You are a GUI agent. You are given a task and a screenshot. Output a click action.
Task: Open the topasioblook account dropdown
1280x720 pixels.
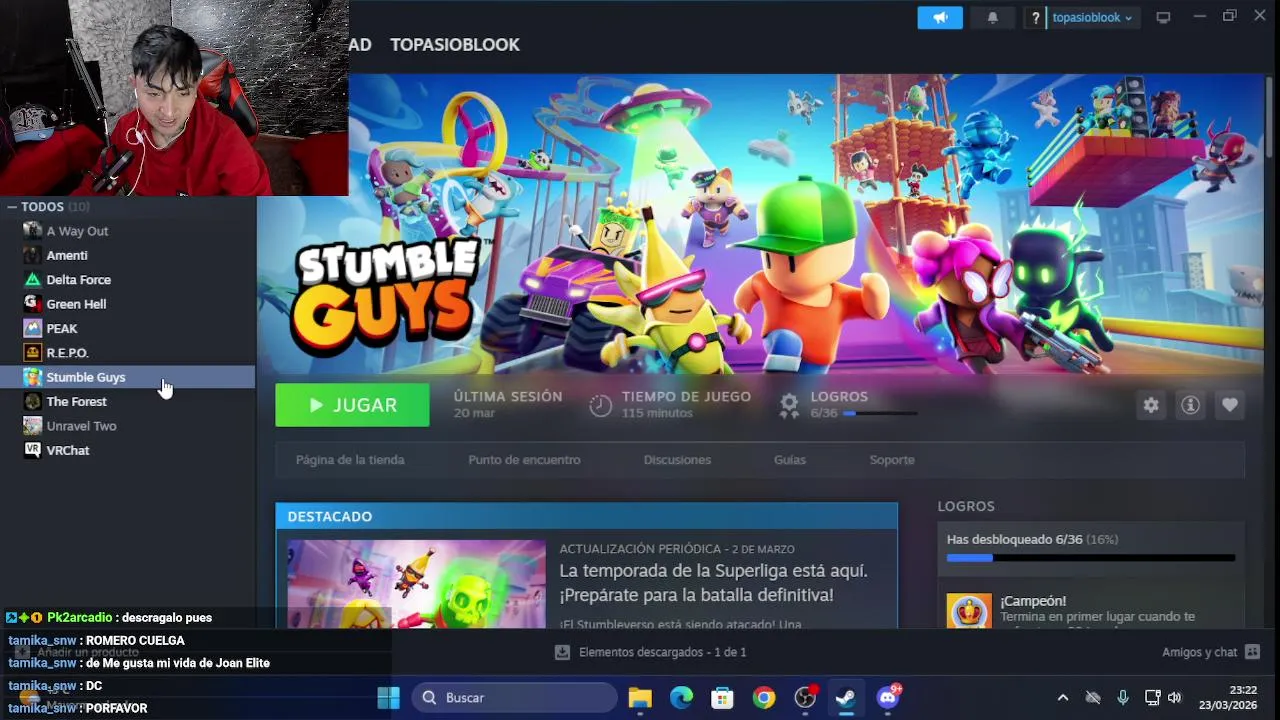tap(1092, 18)
